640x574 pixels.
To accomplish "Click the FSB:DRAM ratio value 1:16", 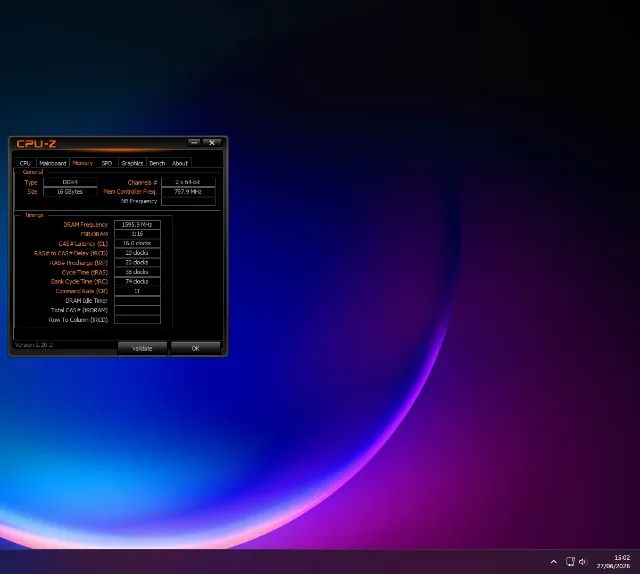I will (x=137, y=234).
